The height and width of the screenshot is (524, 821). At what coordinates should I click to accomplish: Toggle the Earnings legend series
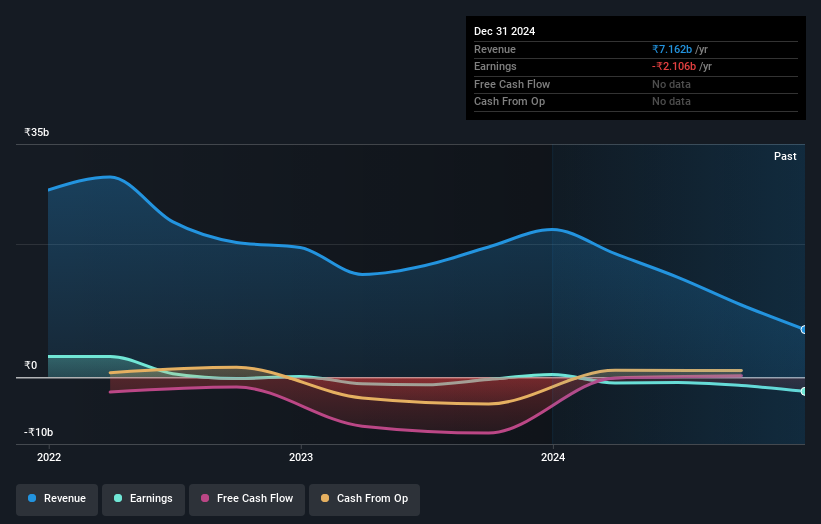click(x=143, y=499)
